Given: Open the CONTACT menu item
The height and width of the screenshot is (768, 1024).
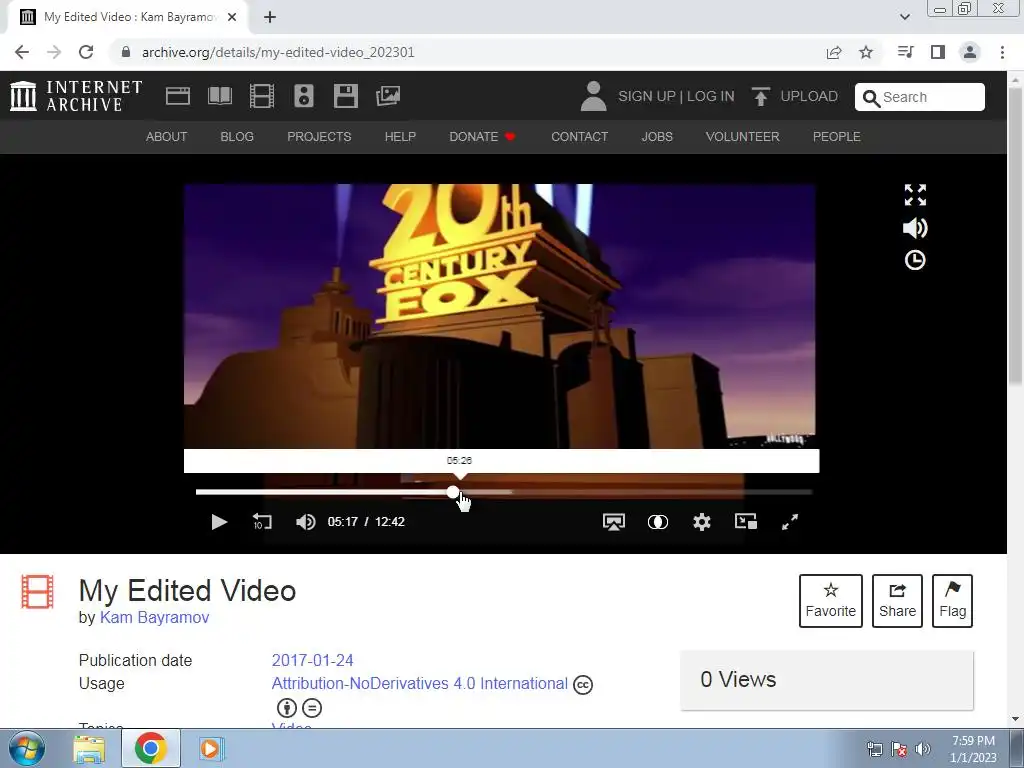Looking at the screenshot, I should pyautogui.click(x=579, y=136).
